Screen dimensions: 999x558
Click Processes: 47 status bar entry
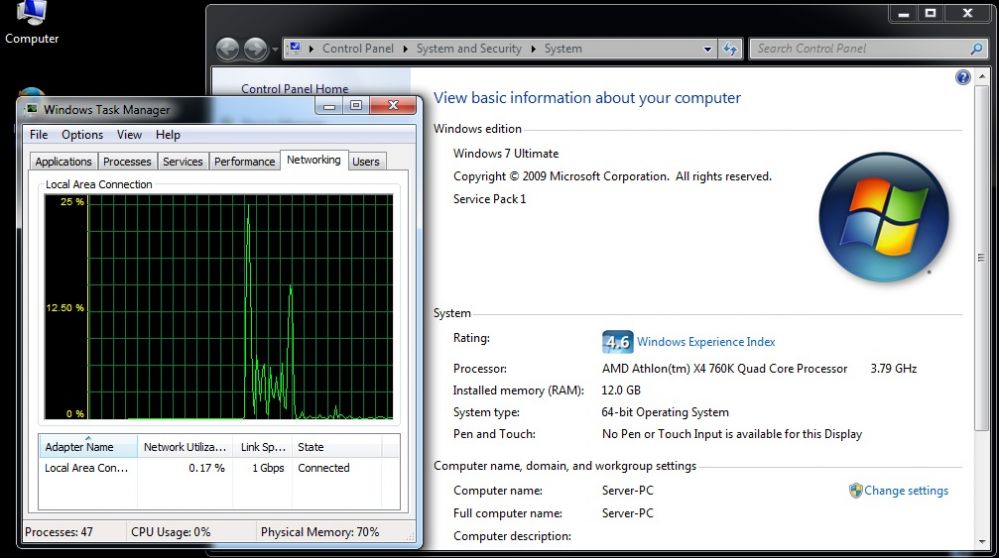tap(59, 532)
